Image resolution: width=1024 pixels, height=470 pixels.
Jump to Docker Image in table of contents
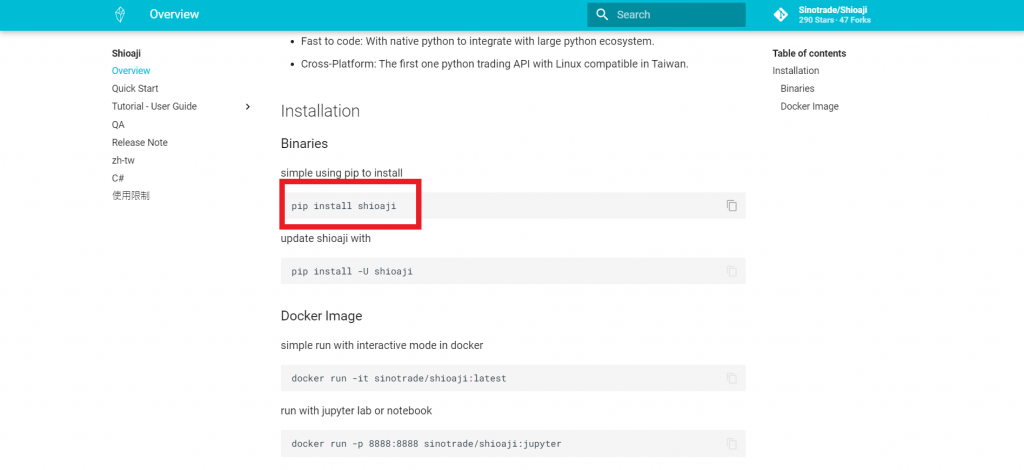pos(809,106)
